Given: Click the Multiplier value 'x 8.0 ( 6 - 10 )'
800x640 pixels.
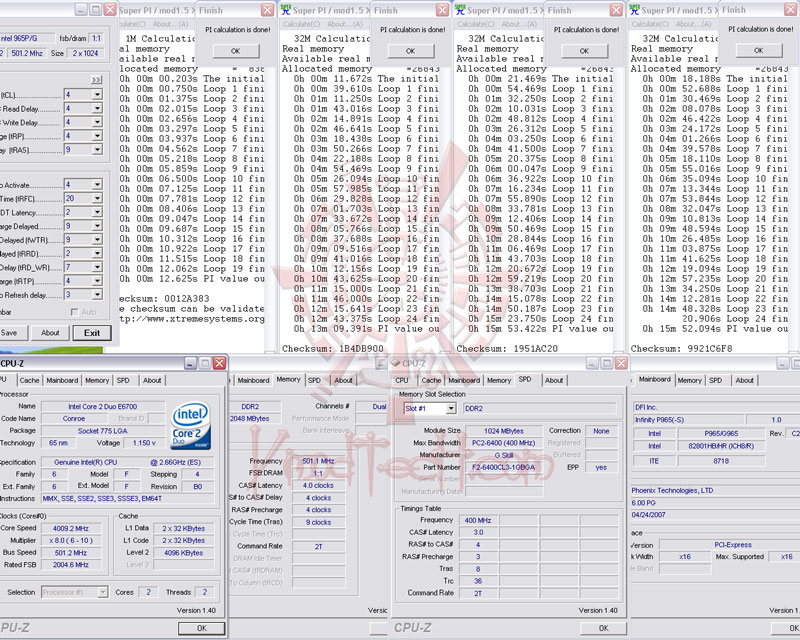Looking at the screenshot, I should point(71,540).
